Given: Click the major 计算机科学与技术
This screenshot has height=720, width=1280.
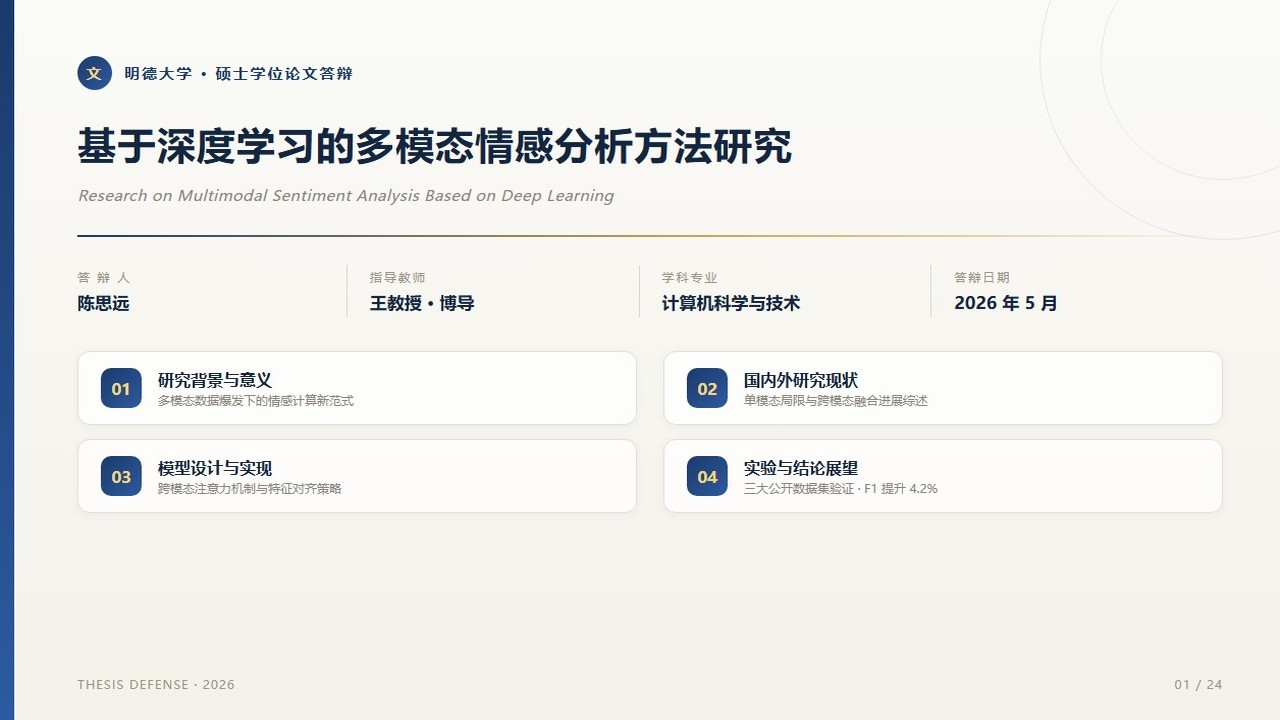Looking at the screenshot, I should tap(731, 303).
